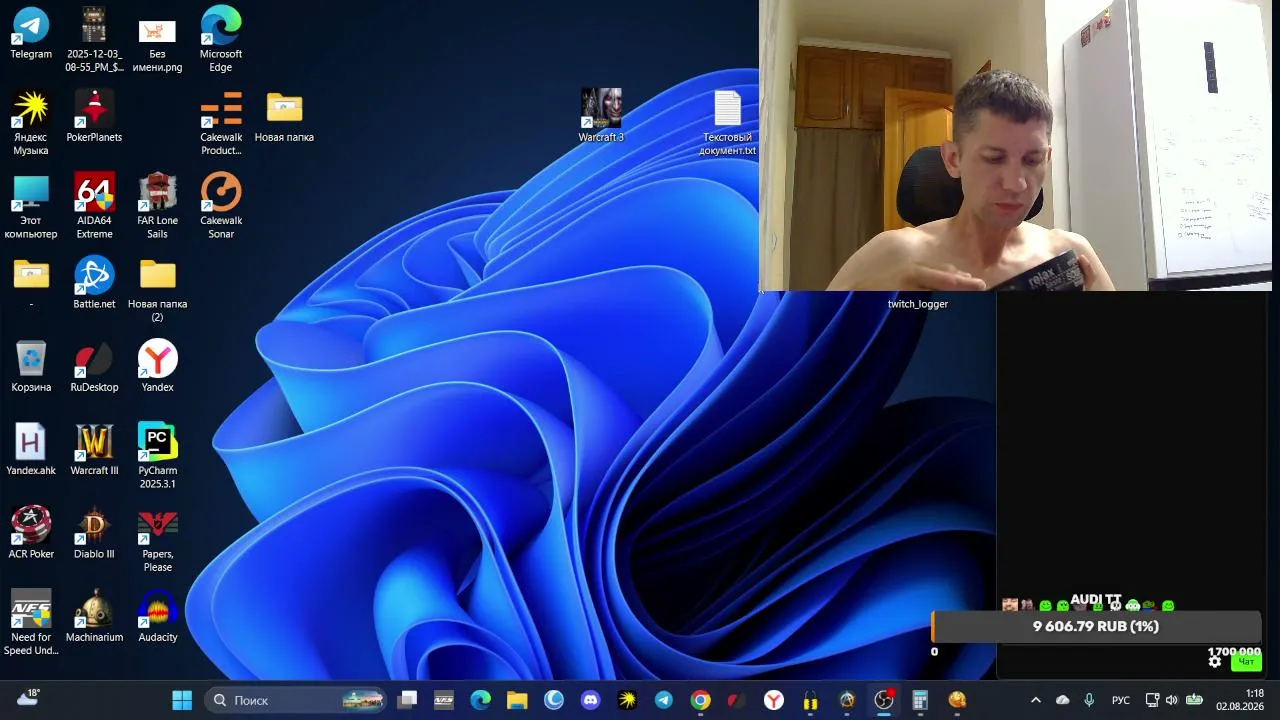Launch AIDA64 Extreme from the desktop
Viewport: 1280px width, 720px height.
click(x=94, y=206)
